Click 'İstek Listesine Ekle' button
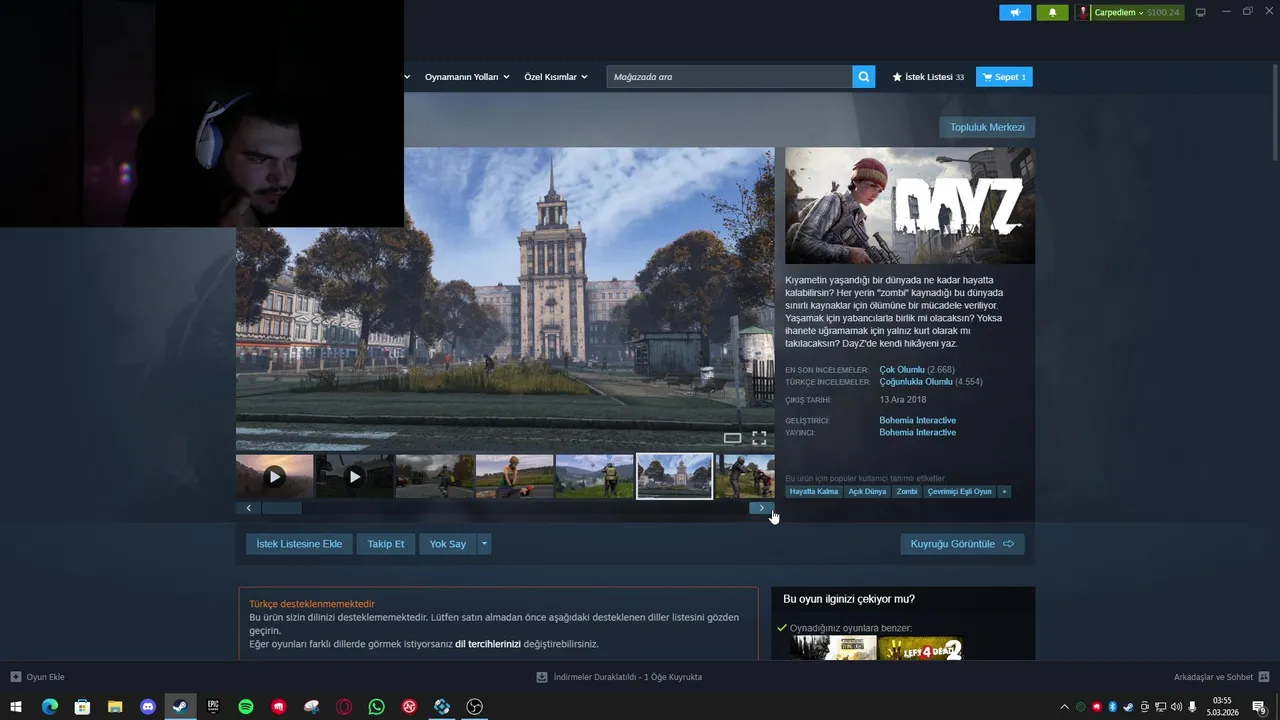 [299, 544]
